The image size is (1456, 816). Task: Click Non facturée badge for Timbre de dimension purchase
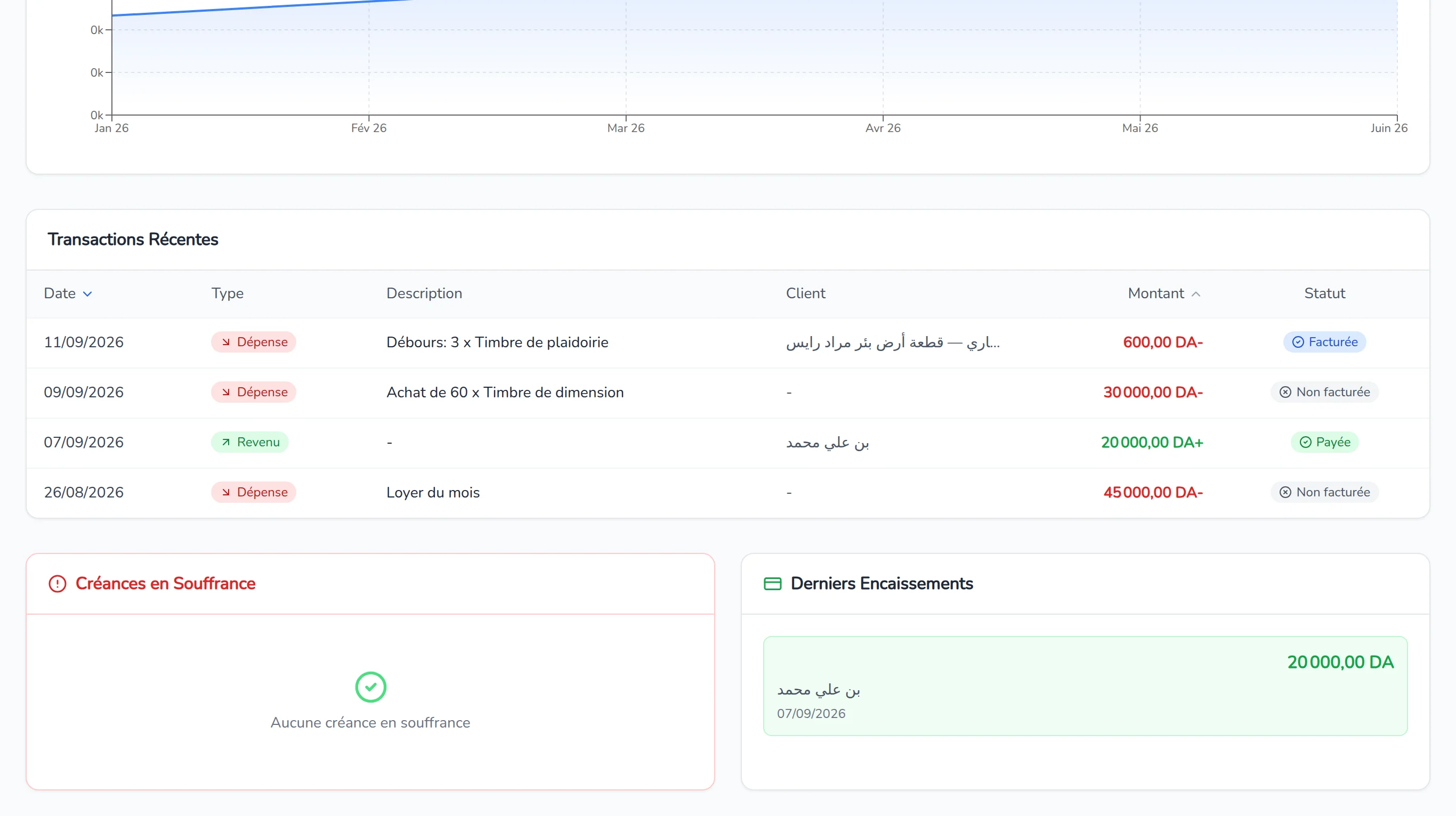[1324, 392]
